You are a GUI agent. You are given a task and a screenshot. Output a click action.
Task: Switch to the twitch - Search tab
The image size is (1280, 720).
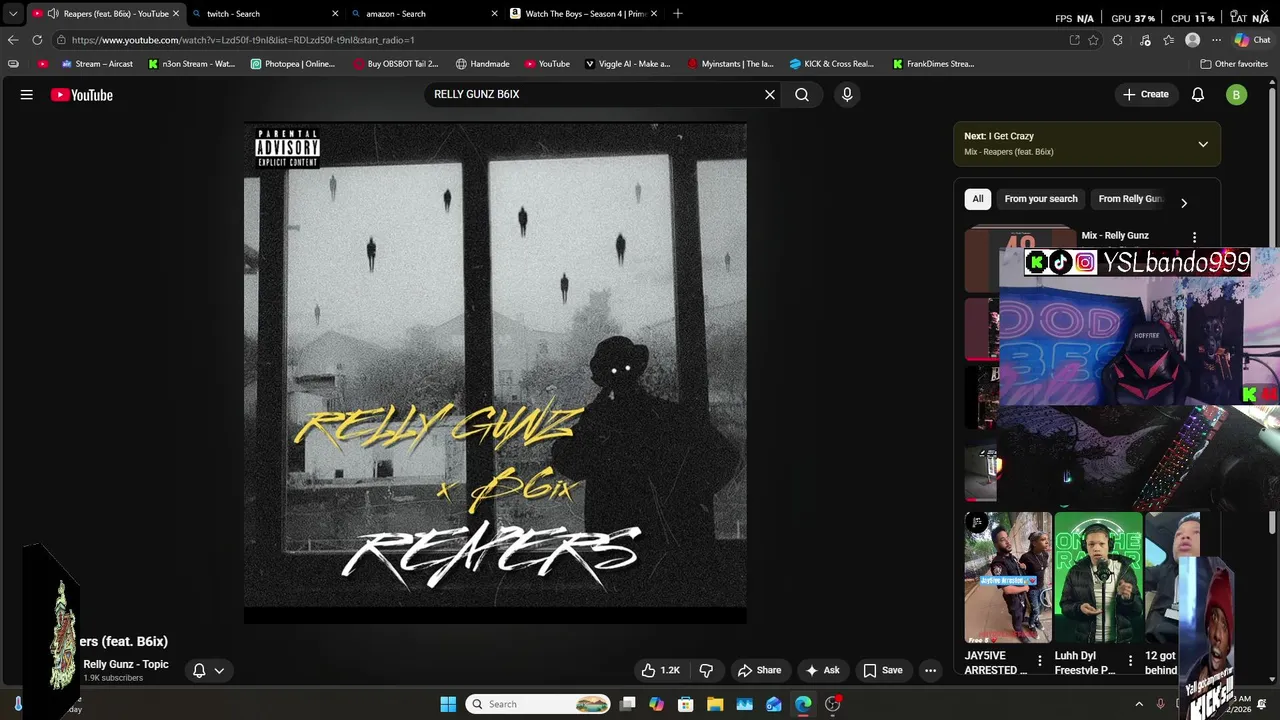(x=265, y=14)
